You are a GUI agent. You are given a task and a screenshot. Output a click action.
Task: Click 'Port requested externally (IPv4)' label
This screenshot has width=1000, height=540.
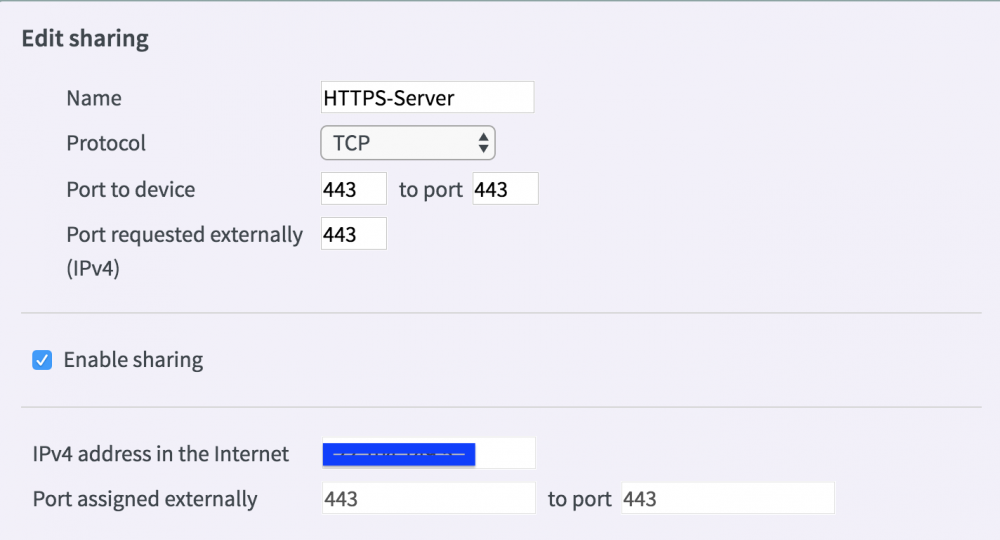[x=184, y=251]
